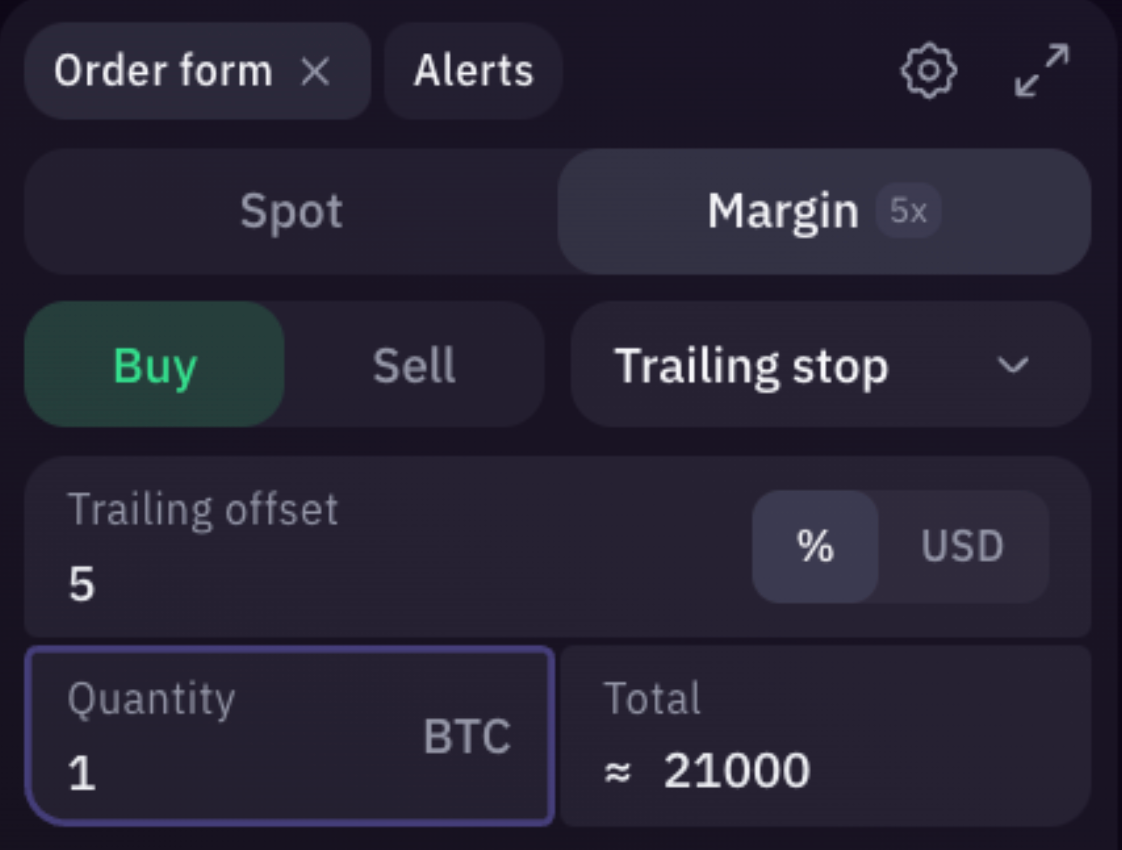Click the BTC unit label in Quantity

(467, 737)
